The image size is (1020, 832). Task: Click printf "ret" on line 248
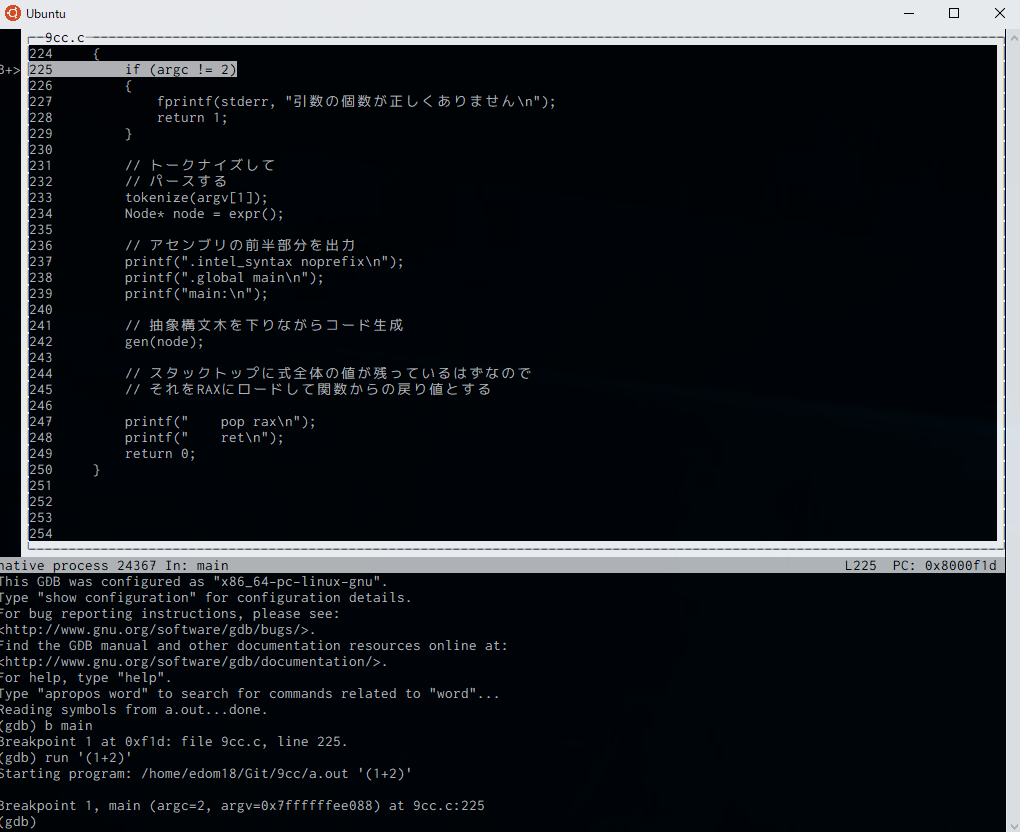point(204,438)
